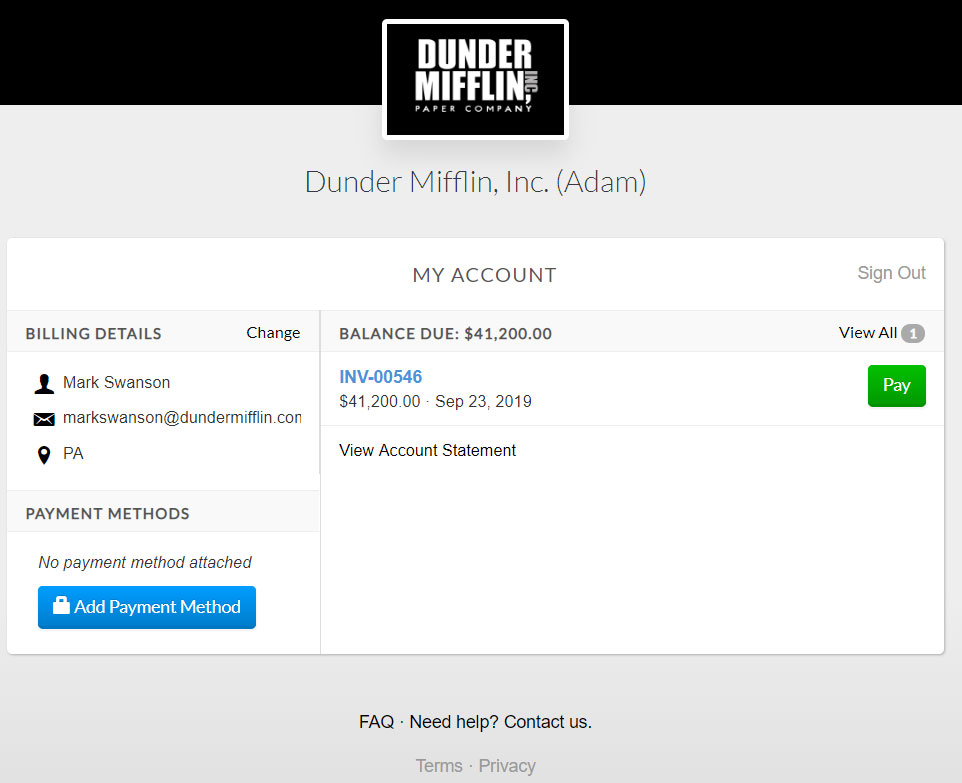Click the Dunder Mifflin logo image
This screenshot has height=783, width=962.
coord(475,79)
